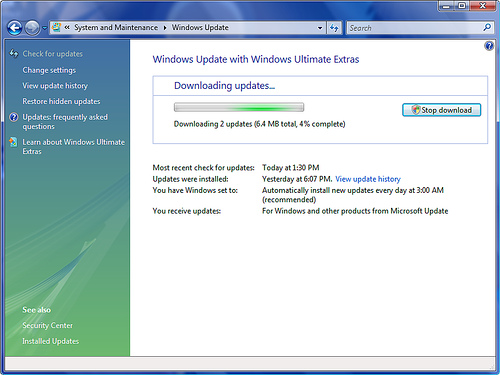Click the Forward navigation arrow button
The image size is (500, 375).
coord(32,28)
